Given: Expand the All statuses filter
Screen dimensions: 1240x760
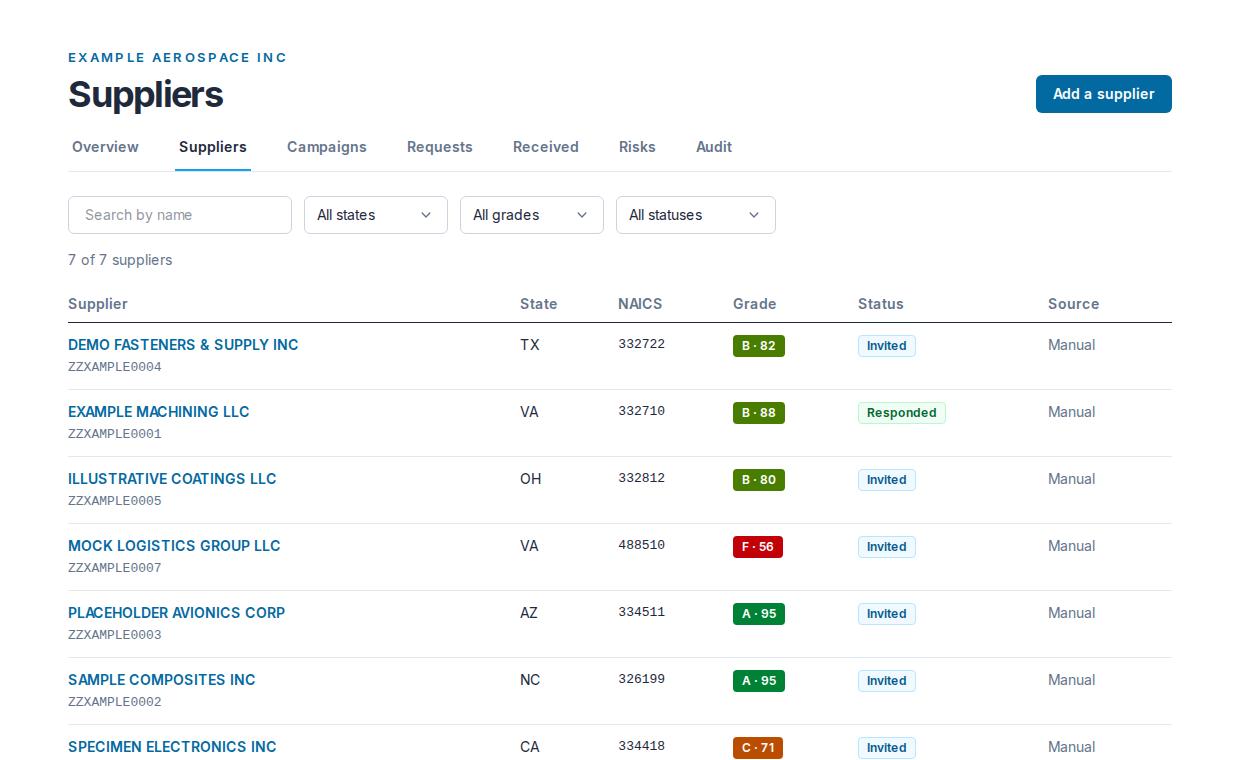Looking at the screenshot, I should click(x=696, y=215).
